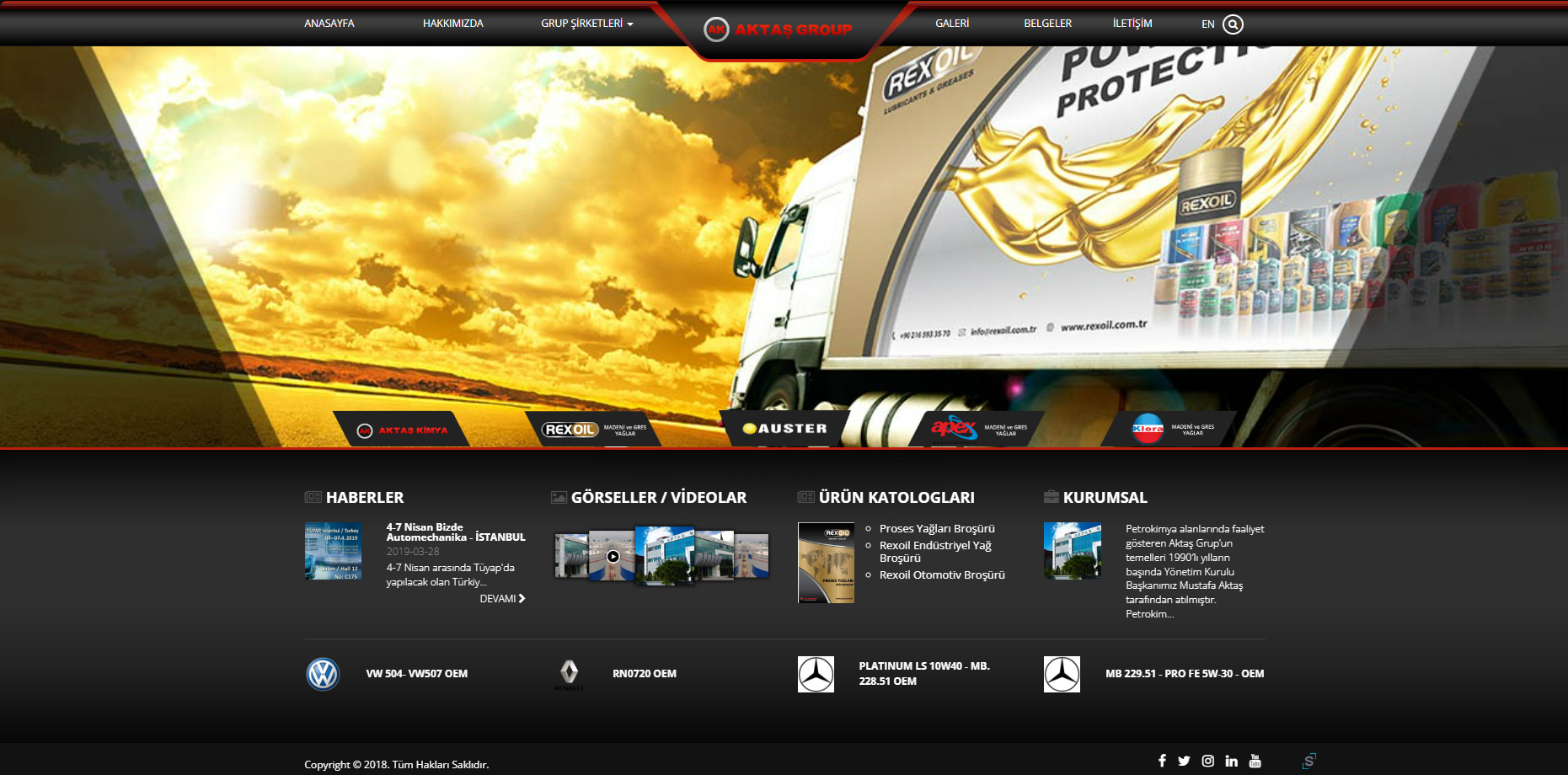Play the video in Görseller gallery
The image size is (1568, 775).
613,556
